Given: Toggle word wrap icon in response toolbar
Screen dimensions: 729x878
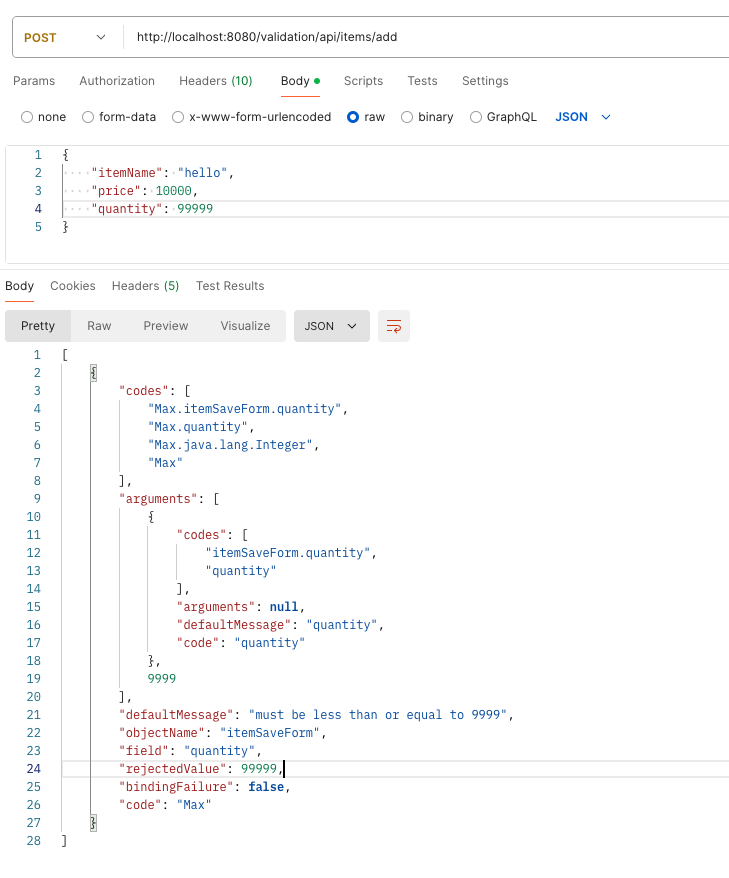Looking at the screenshot, I should [x=394, y=326].
